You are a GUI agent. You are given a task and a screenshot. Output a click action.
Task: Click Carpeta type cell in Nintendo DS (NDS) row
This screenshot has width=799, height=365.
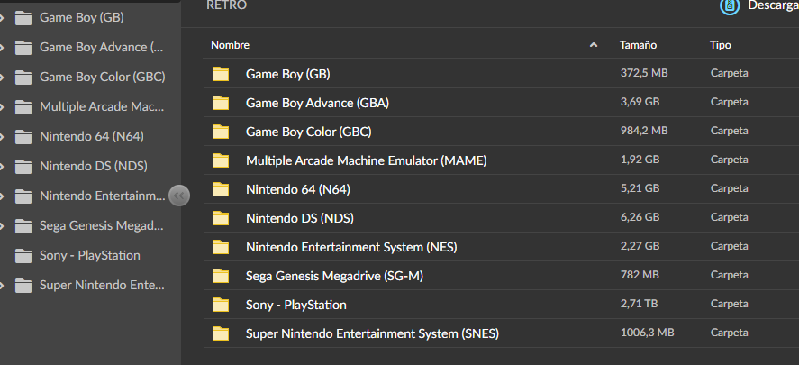pos(730,218)
